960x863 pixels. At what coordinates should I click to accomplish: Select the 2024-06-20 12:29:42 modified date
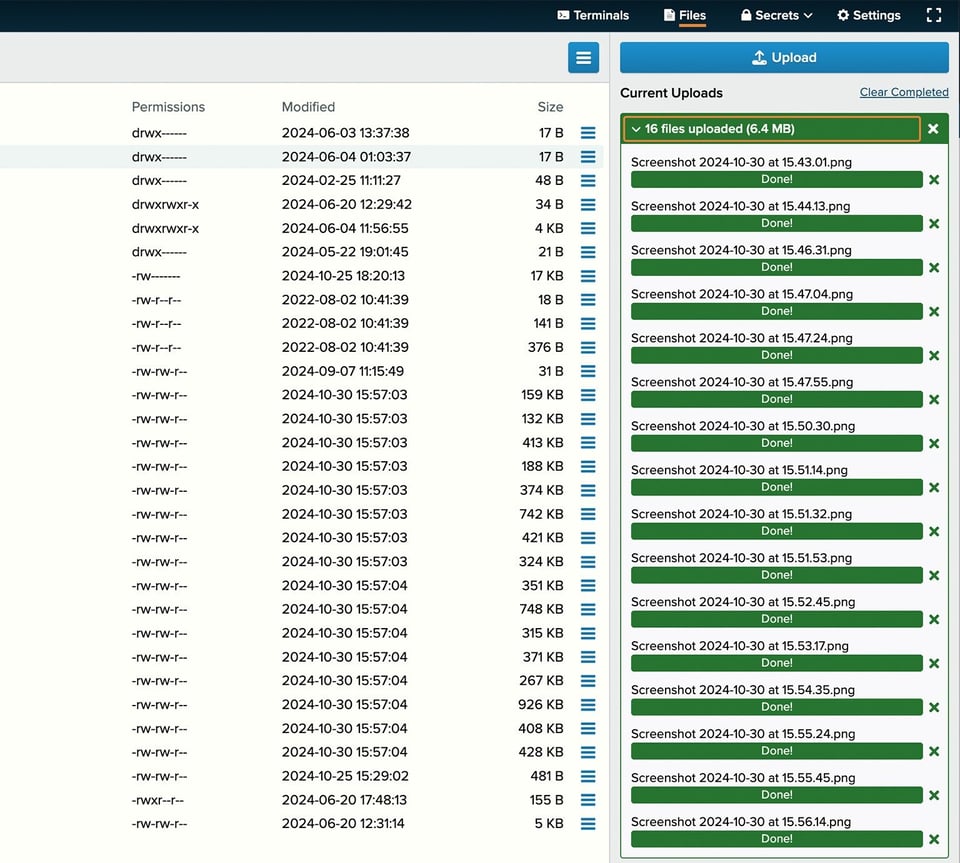tap(347, 204)
